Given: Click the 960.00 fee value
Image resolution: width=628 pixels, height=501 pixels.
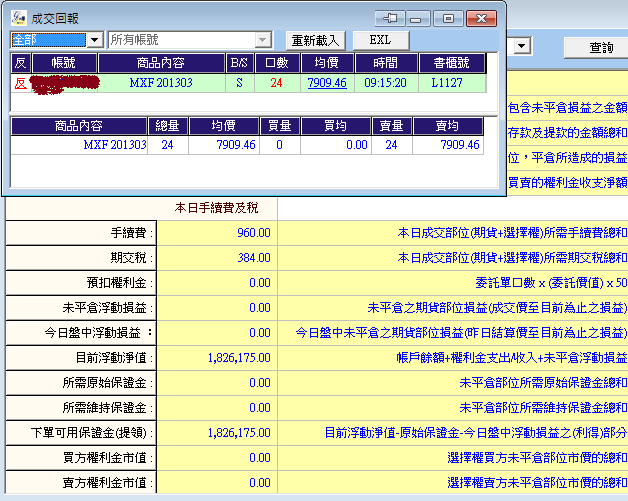Looking at the screenshot, I should point(254,233).
